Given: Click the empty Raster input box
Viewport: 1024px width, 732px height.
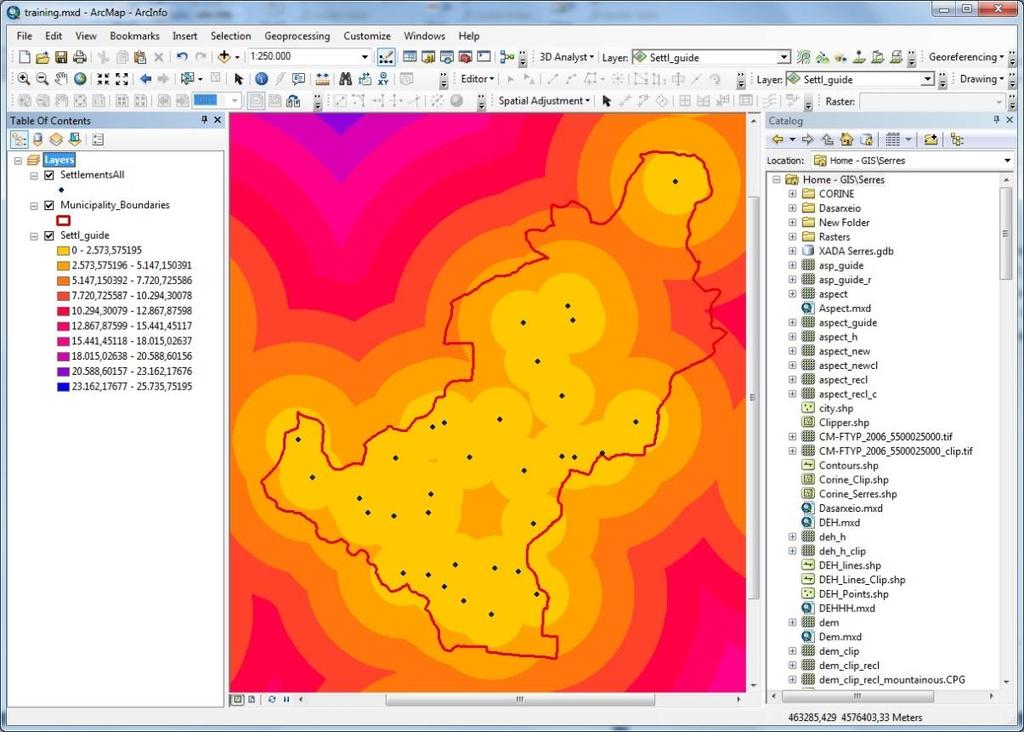Looking at the screenshot, I should point(931,101).
